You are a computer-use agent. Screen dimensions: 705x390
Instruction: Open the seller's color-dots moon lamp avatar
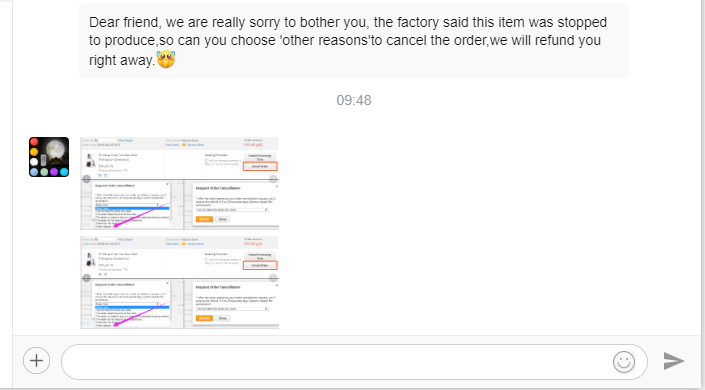[49, 157]
